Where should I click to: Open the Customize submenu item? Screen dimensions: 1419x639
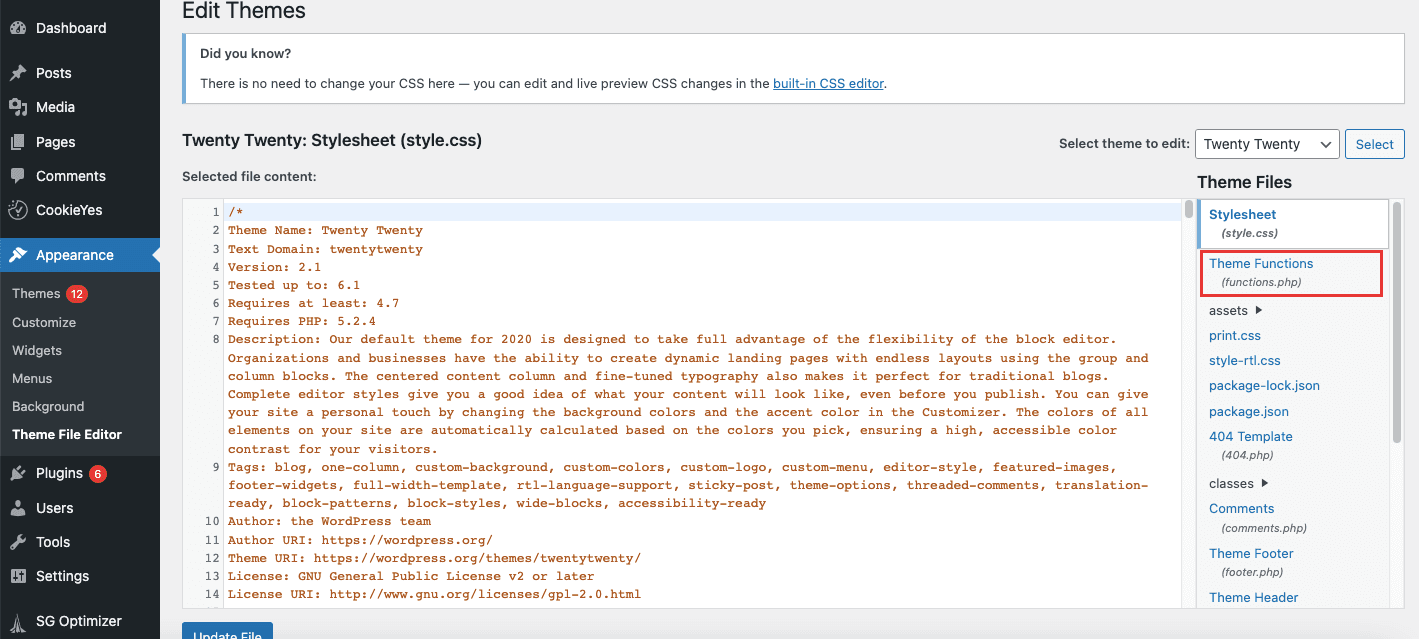(44, 322)
